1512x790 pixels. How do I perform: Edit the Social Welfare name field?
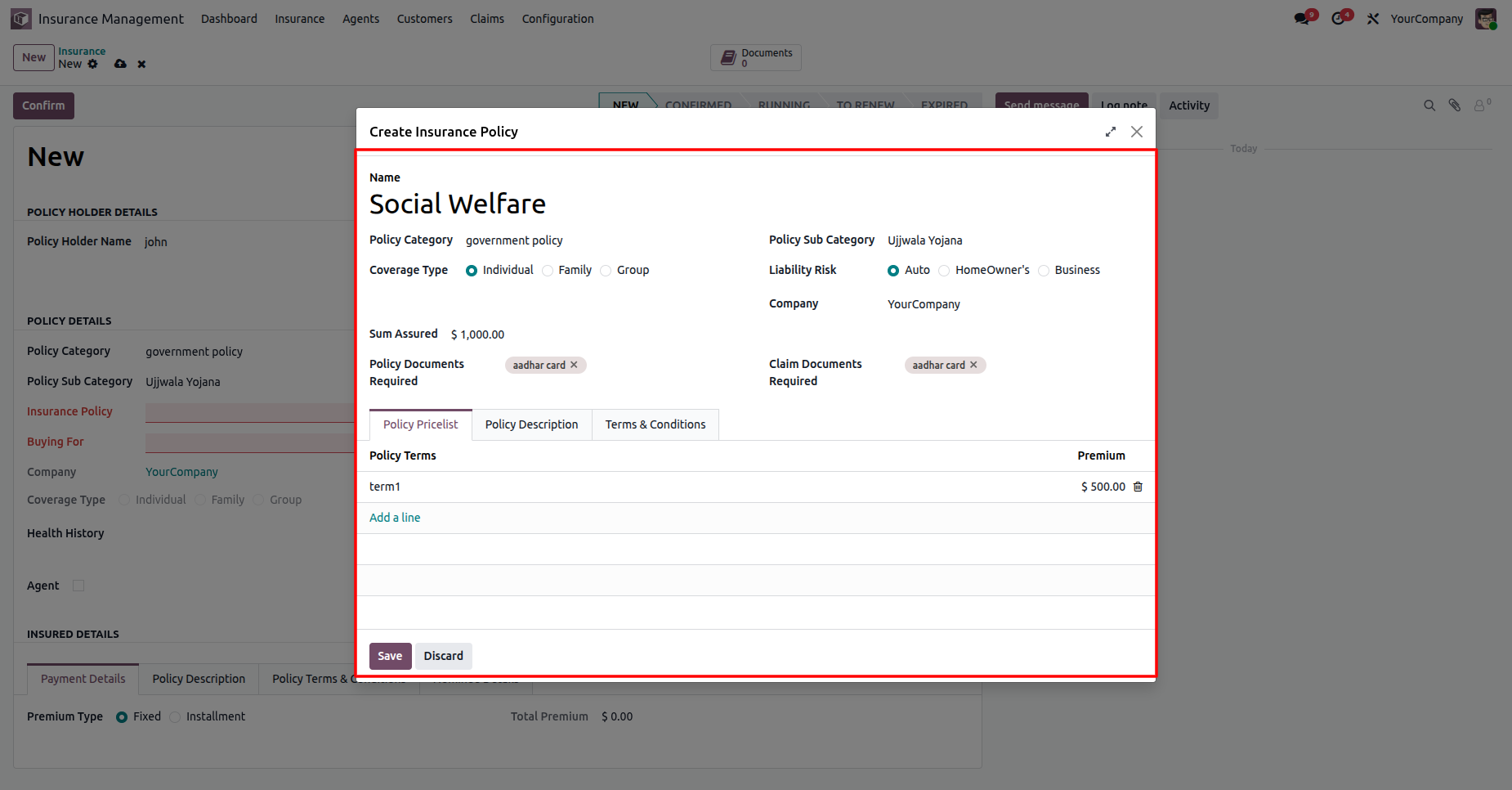[x=755, y=204]
